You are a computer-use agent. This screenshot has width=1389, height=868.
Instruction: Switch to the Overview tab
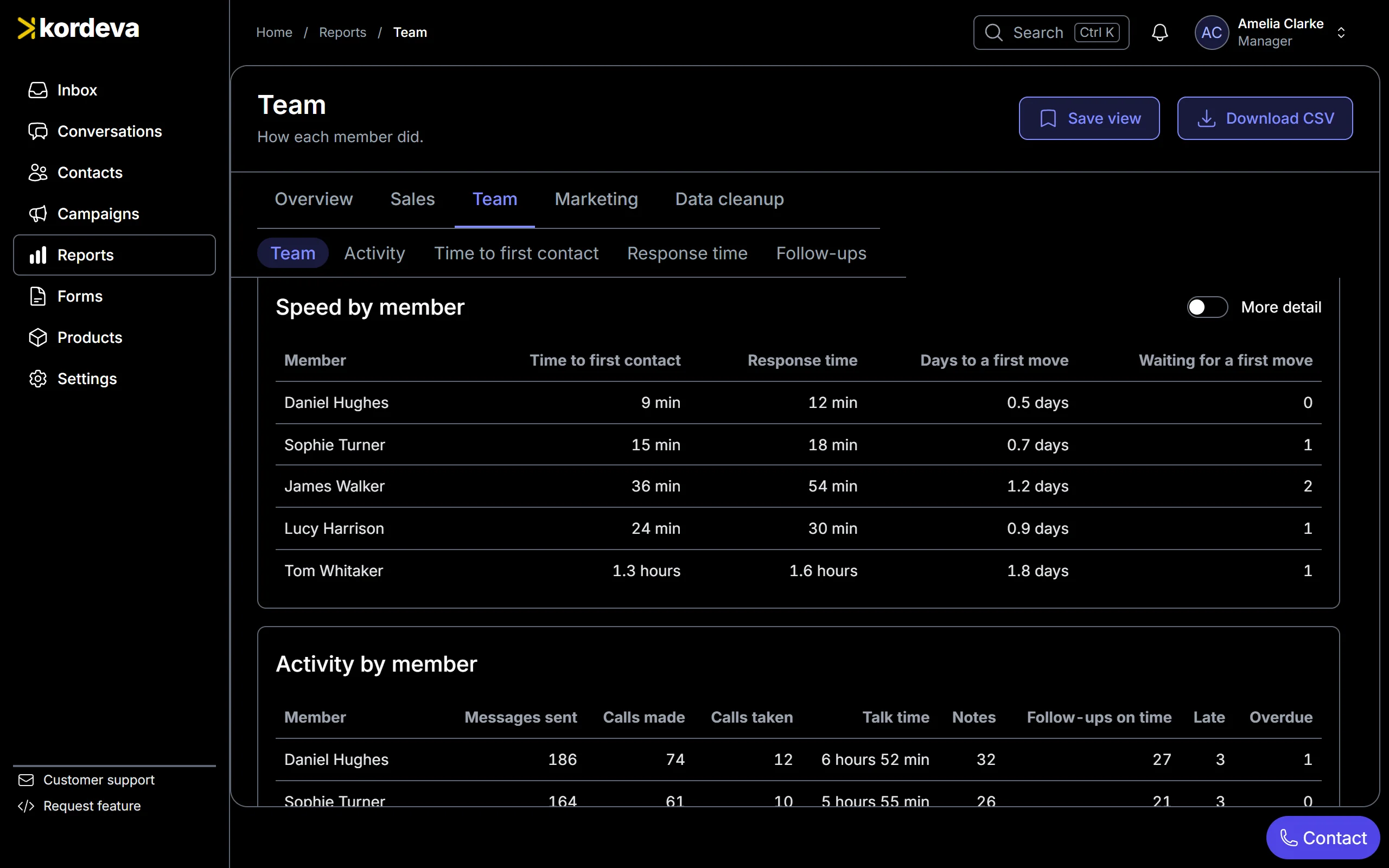tap(314, 199)
